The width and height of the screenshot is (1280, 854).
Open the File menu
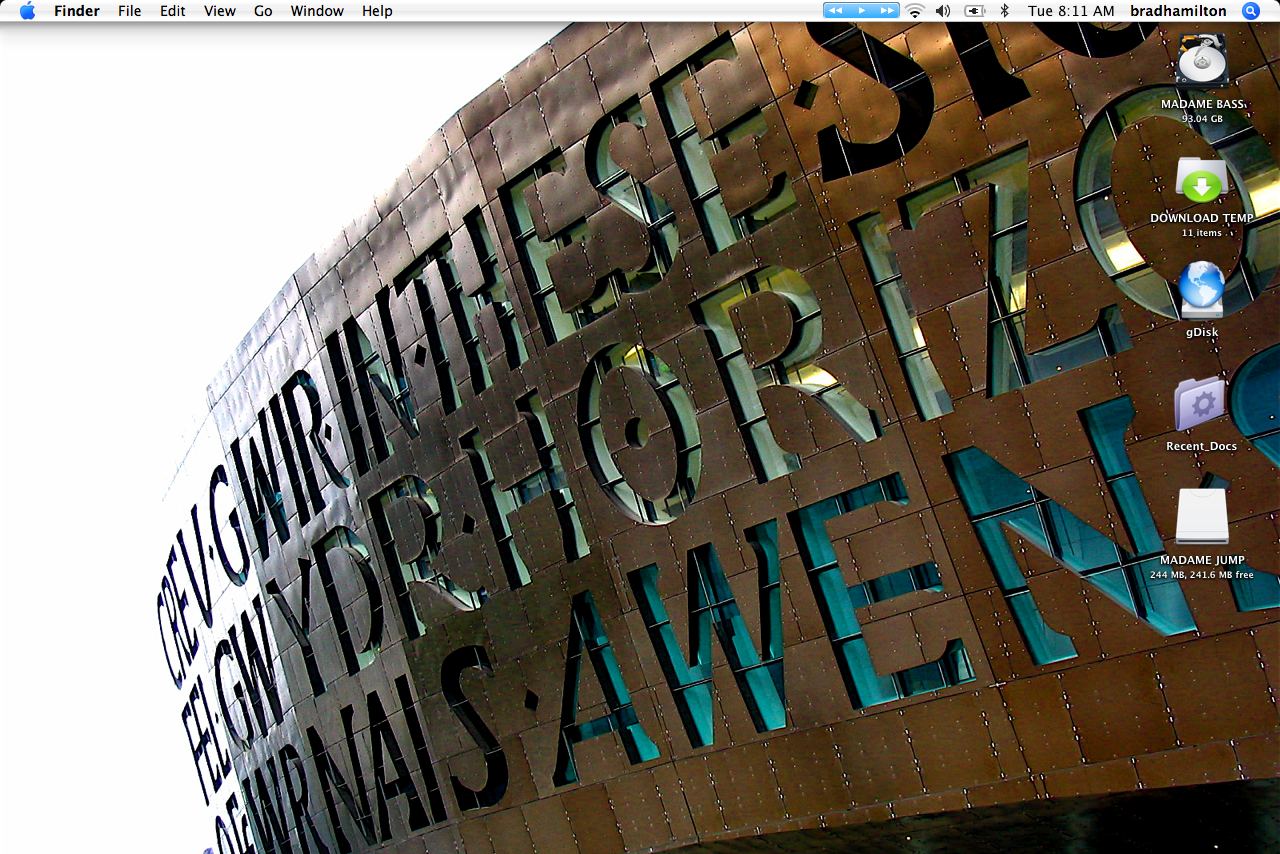[x=130, y=11]
